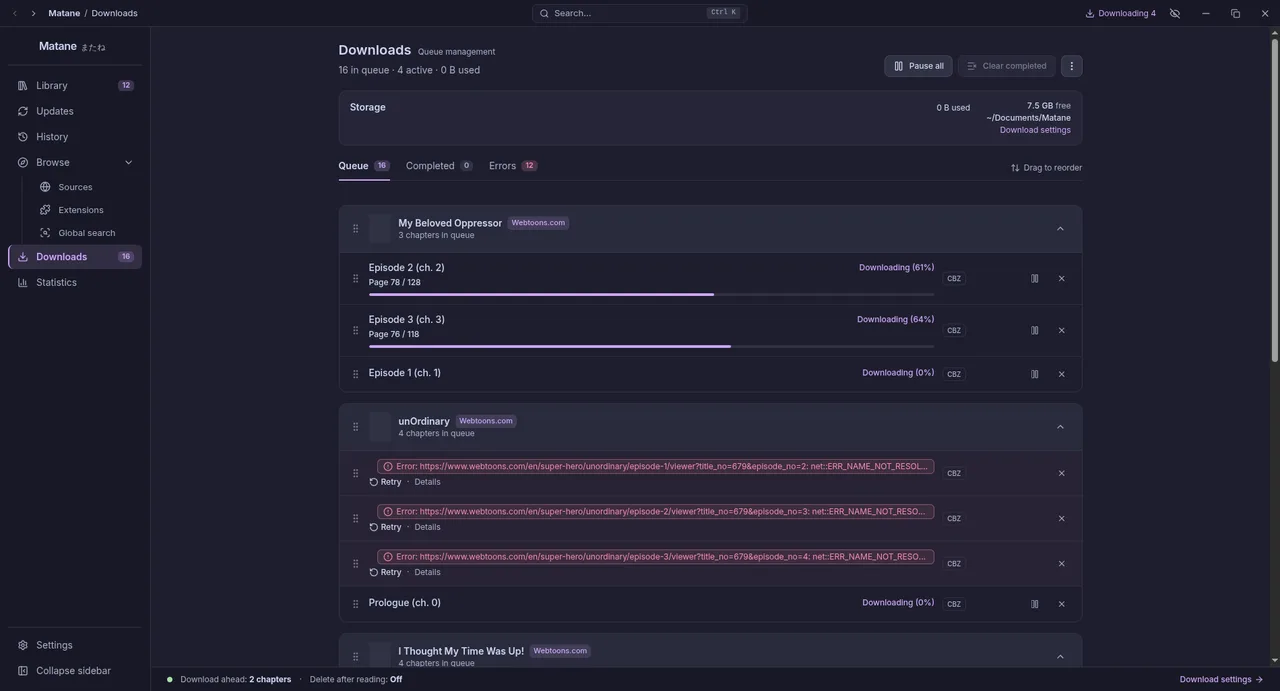Open the Statistics chart icon in the sidebar
The width and height of the screenshot is (1280, 691).
(23, 283)
